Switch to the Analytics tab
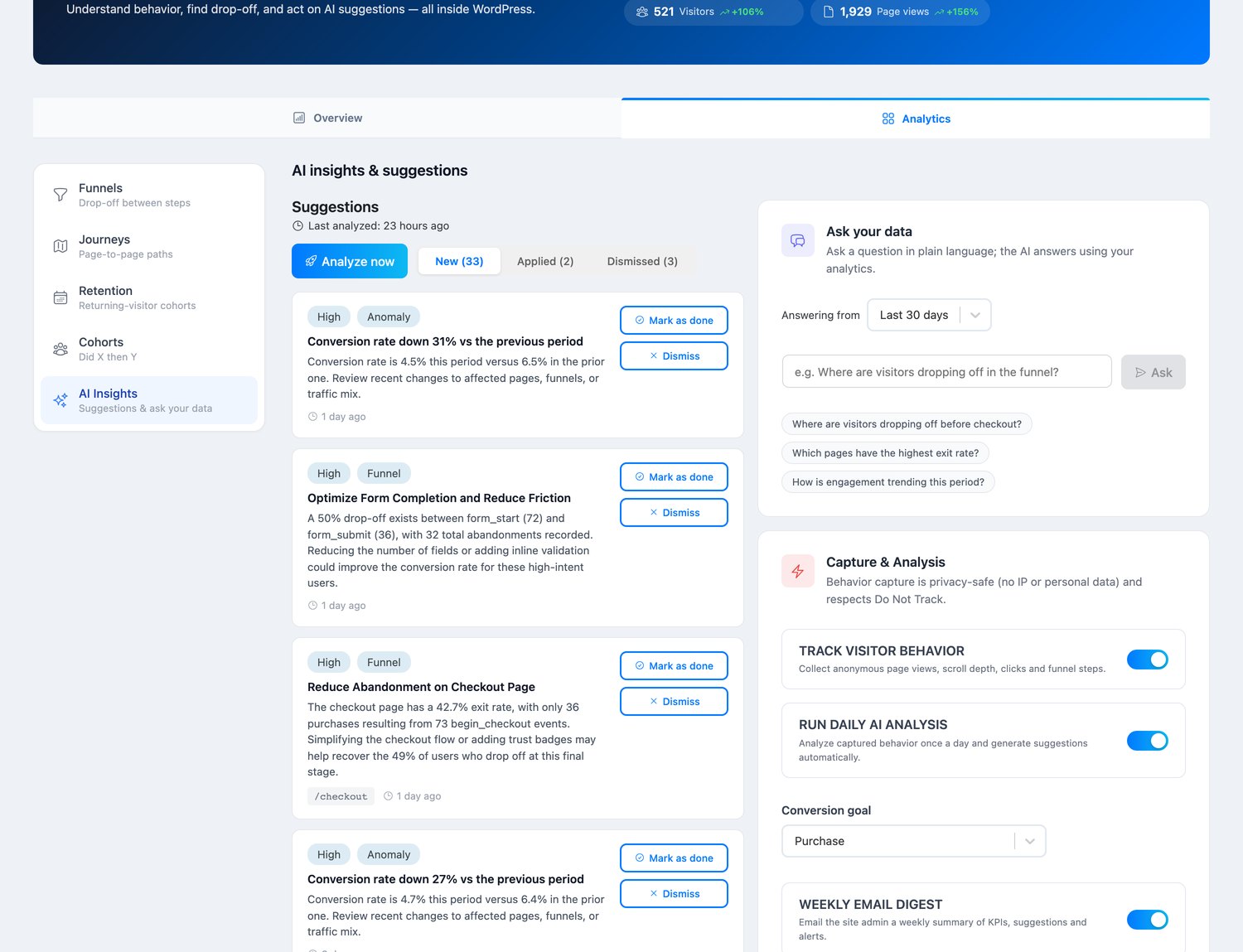This screenshot has width=1243, height=952. pos(916,118)
